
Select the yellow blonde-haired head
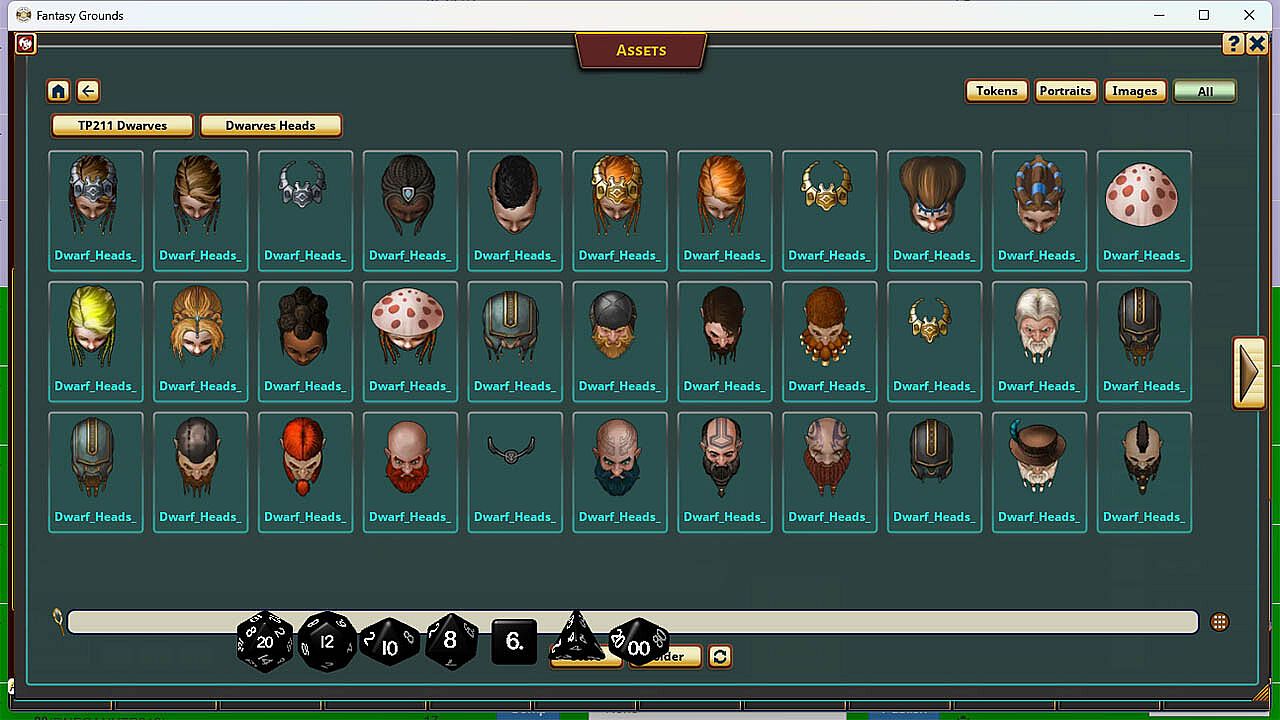pyautogui.click(x=96, y=342)
